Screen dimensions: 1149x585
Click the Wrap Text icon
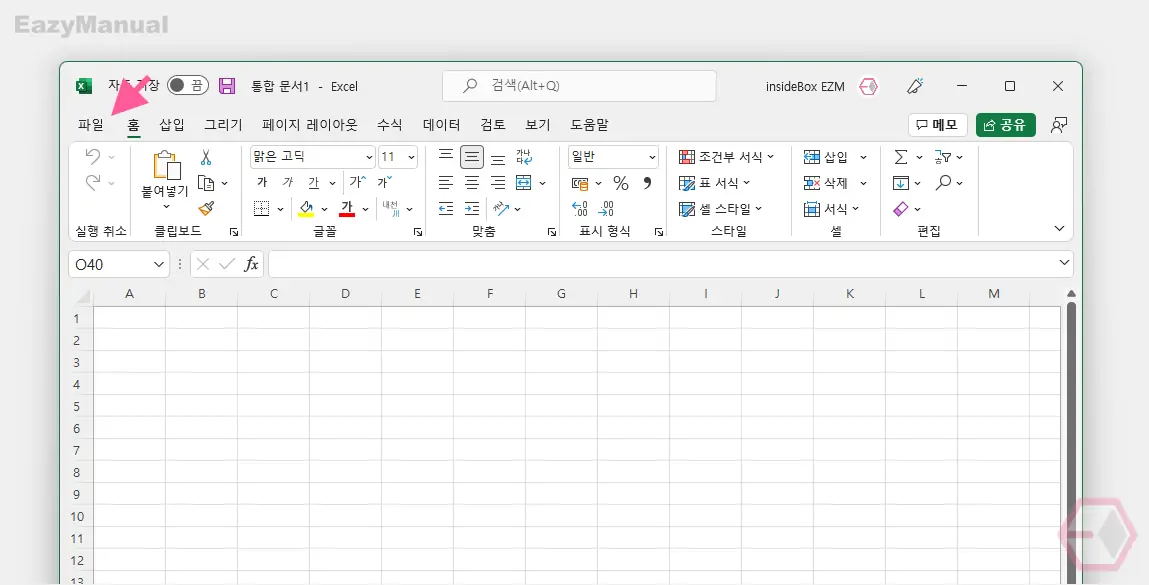[524, 156]
